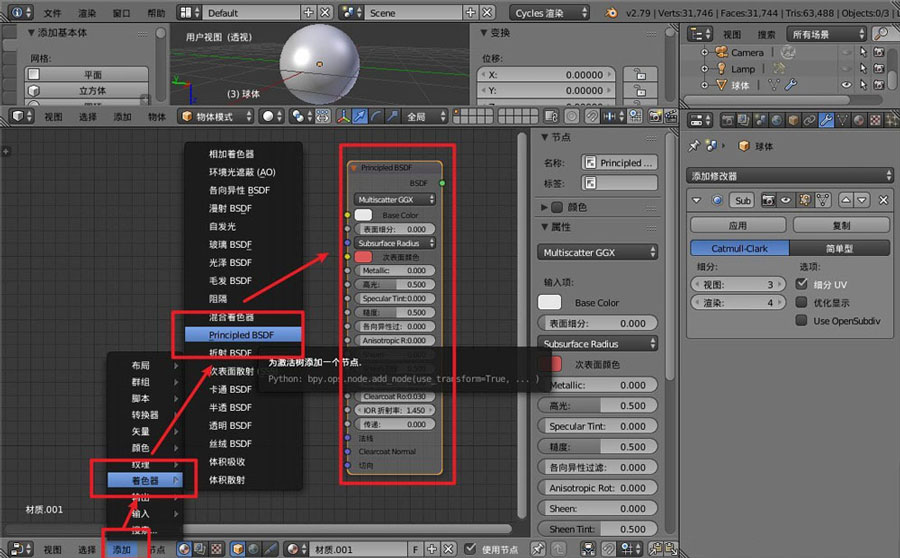The width and height of the screenshot is (900, 558).
Task: Select Catmull-Clark subdivision type
Action: pos(739,248)
